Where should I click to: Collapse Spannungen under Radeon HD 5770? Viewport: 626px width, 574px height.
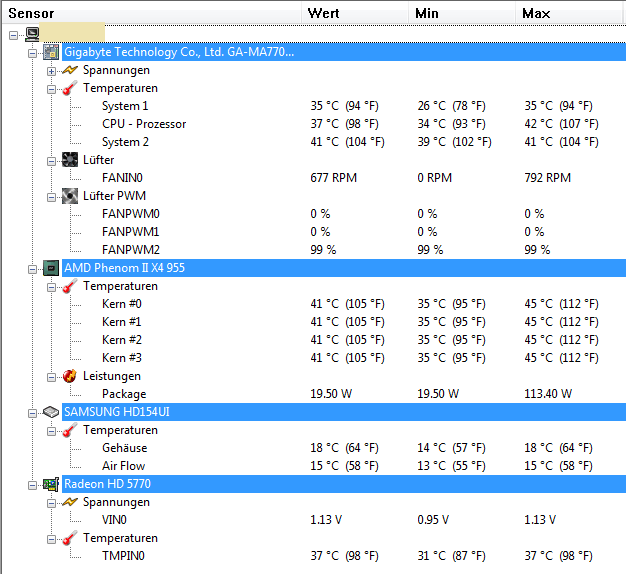[51, 503]
